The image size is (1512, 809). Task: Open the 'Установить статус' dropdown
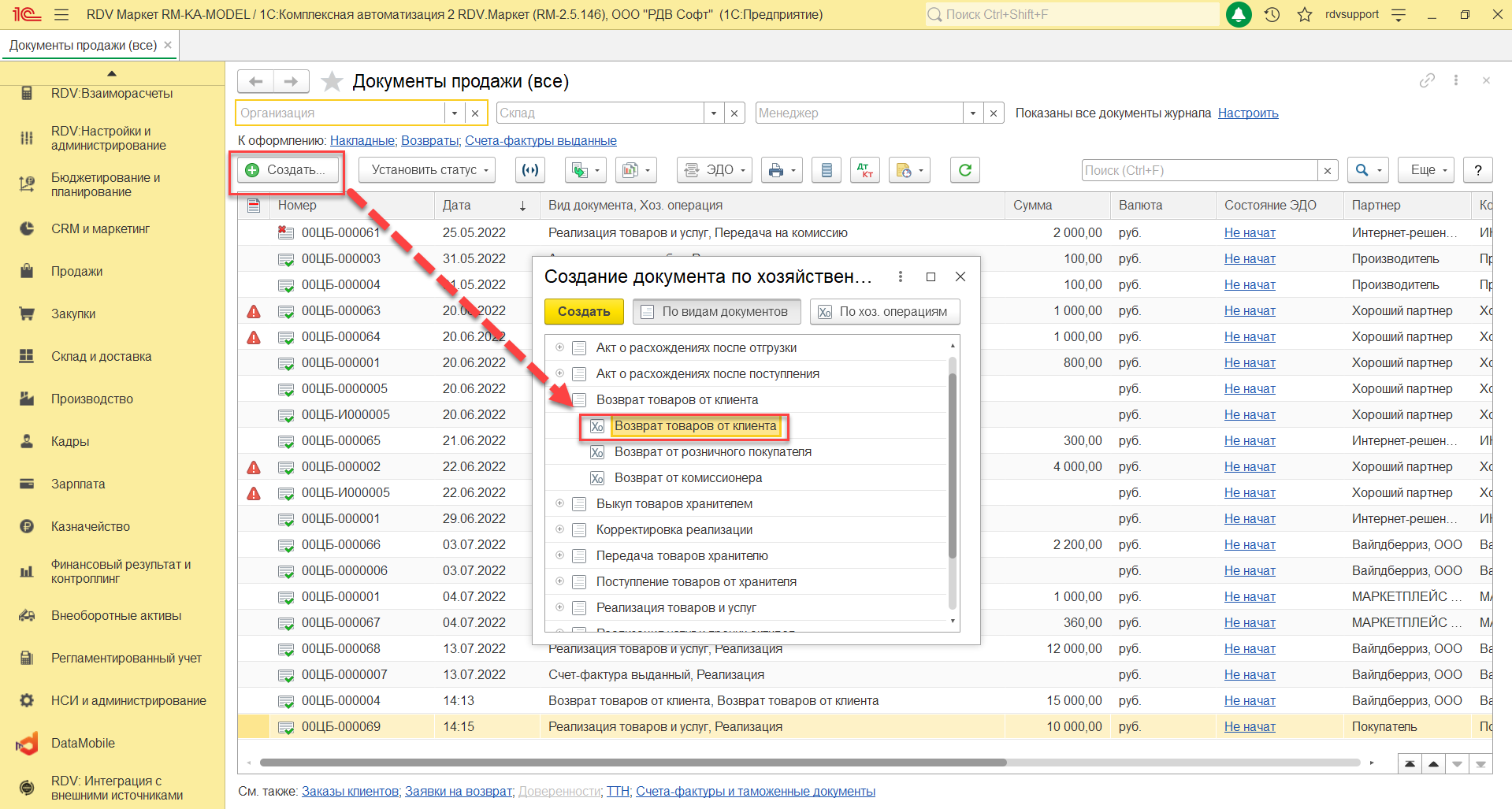click(426, 170)
